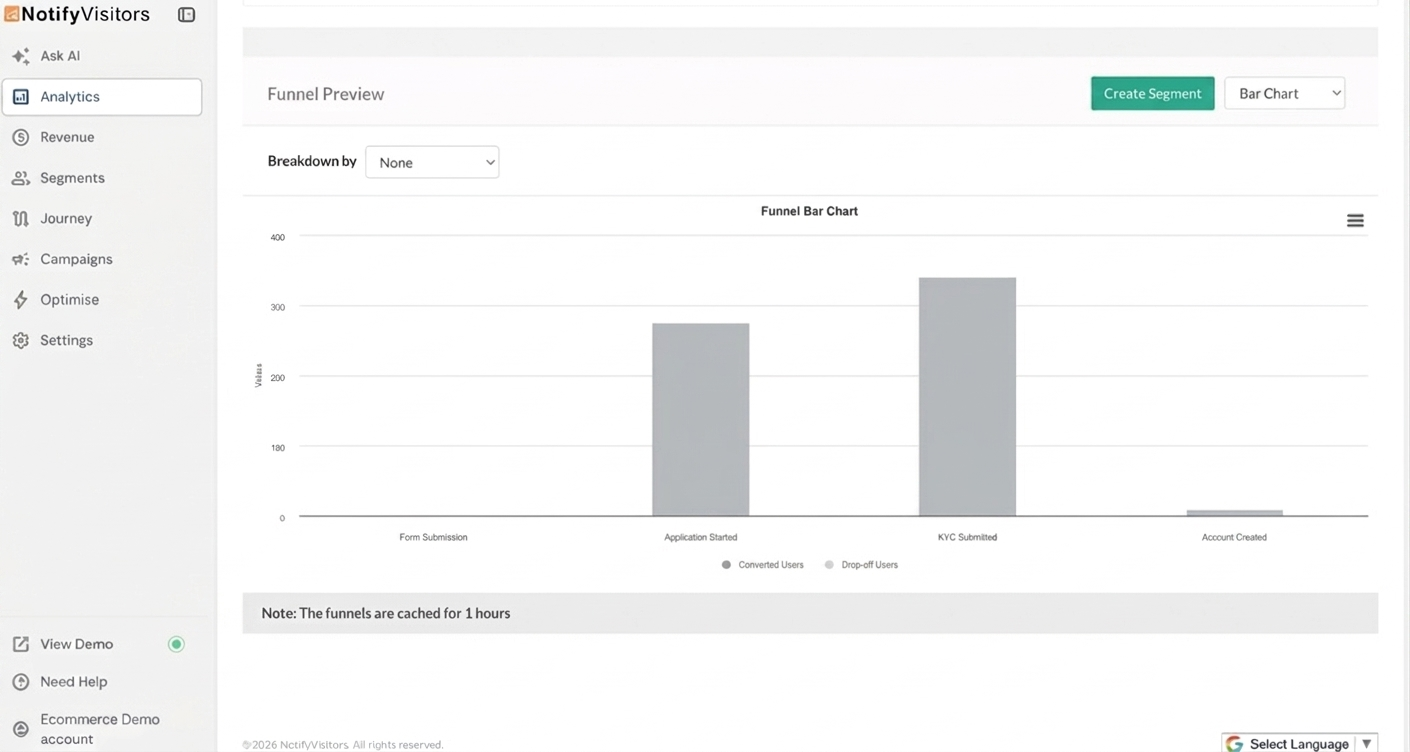Click the Form Submission axis label
The width and height of the screenshot is (1410, 752).
tap(433, 537)
